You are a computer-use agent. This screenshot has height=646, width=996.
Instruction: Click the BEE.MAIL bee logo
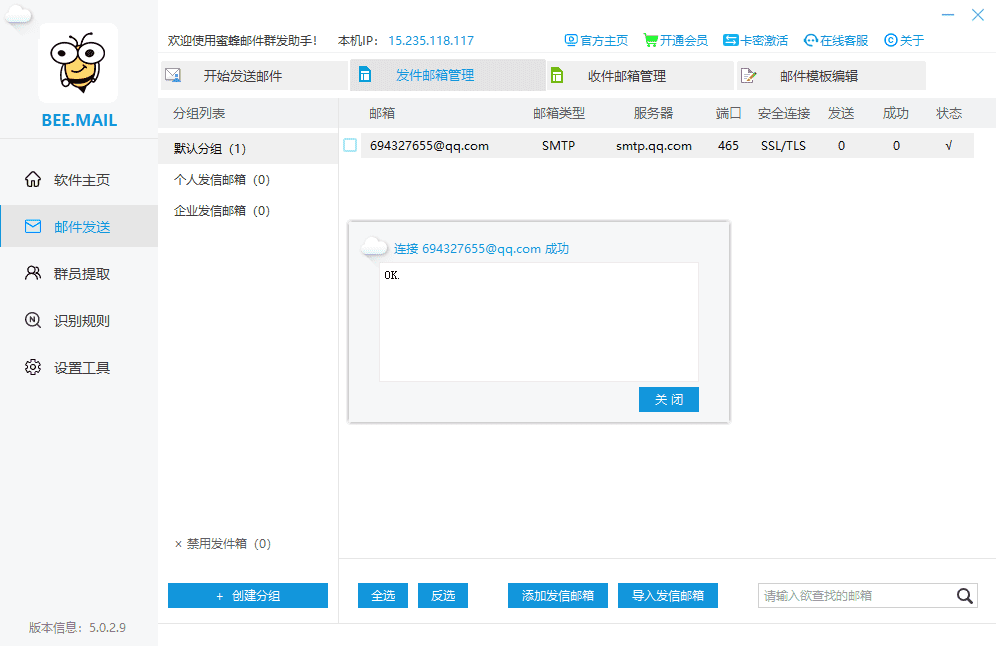coord(78,63)
